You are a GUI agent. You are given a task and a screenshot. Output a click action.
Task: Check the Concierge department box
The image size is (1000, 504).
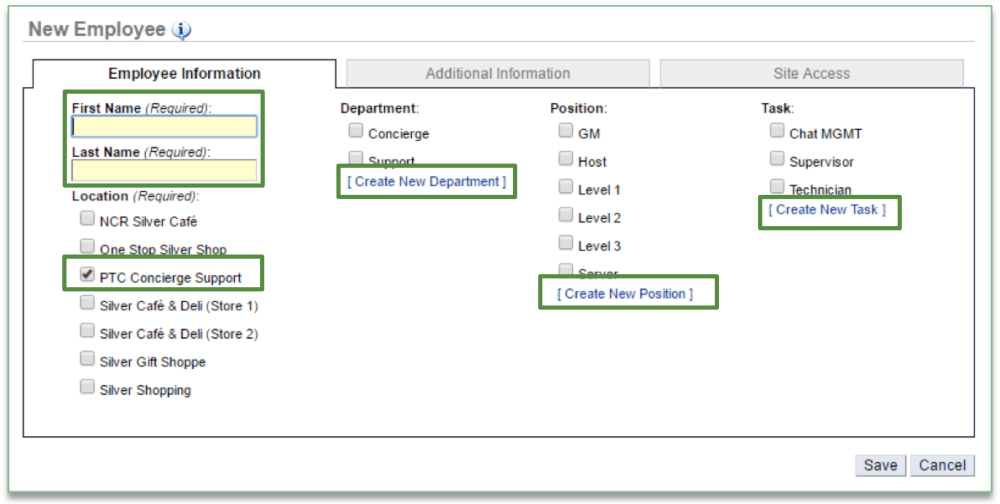click(356, 130)
